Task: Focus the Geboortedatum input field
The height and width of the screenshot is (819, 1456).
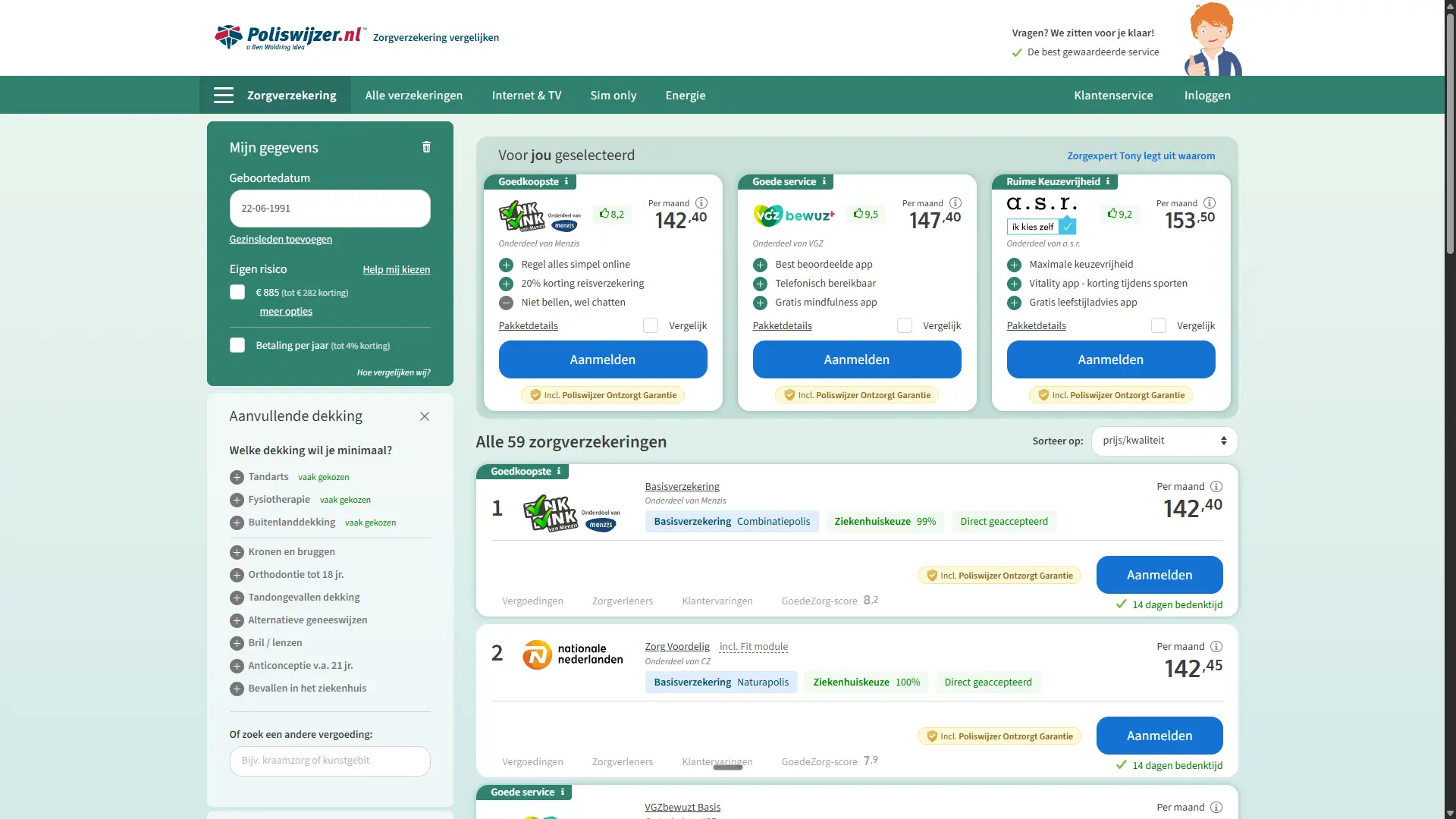Action: 330,209
